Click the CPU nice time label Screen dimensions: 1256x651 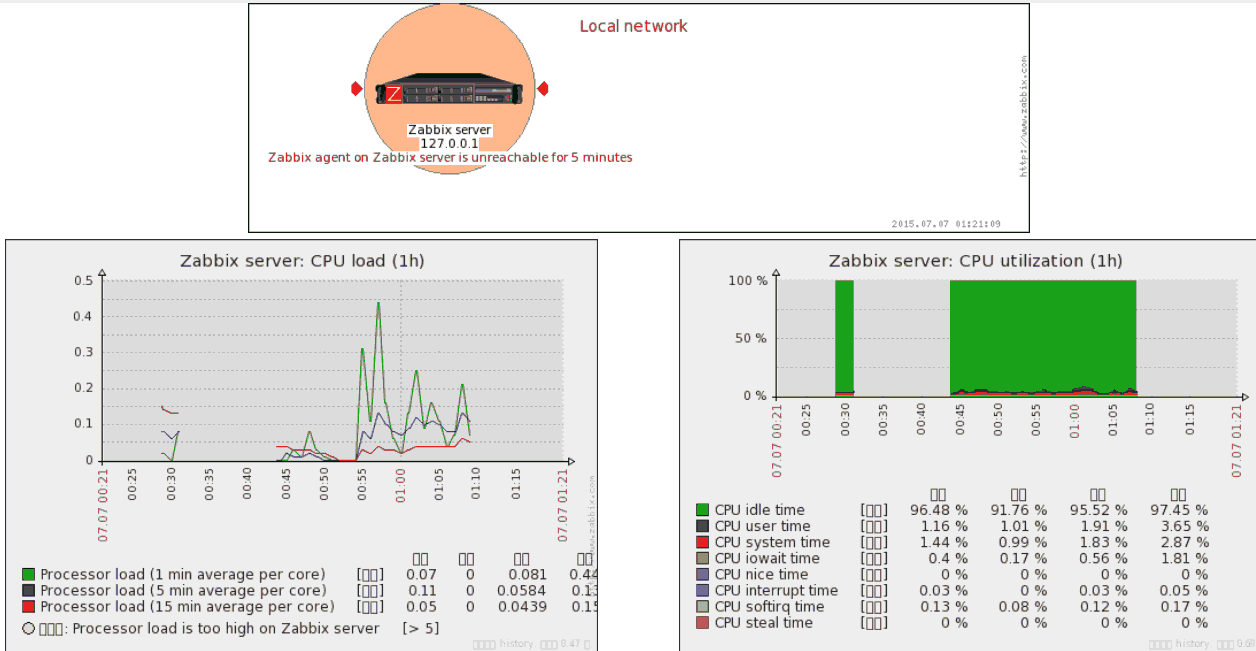pyautogui.click(x=761, y=574)
